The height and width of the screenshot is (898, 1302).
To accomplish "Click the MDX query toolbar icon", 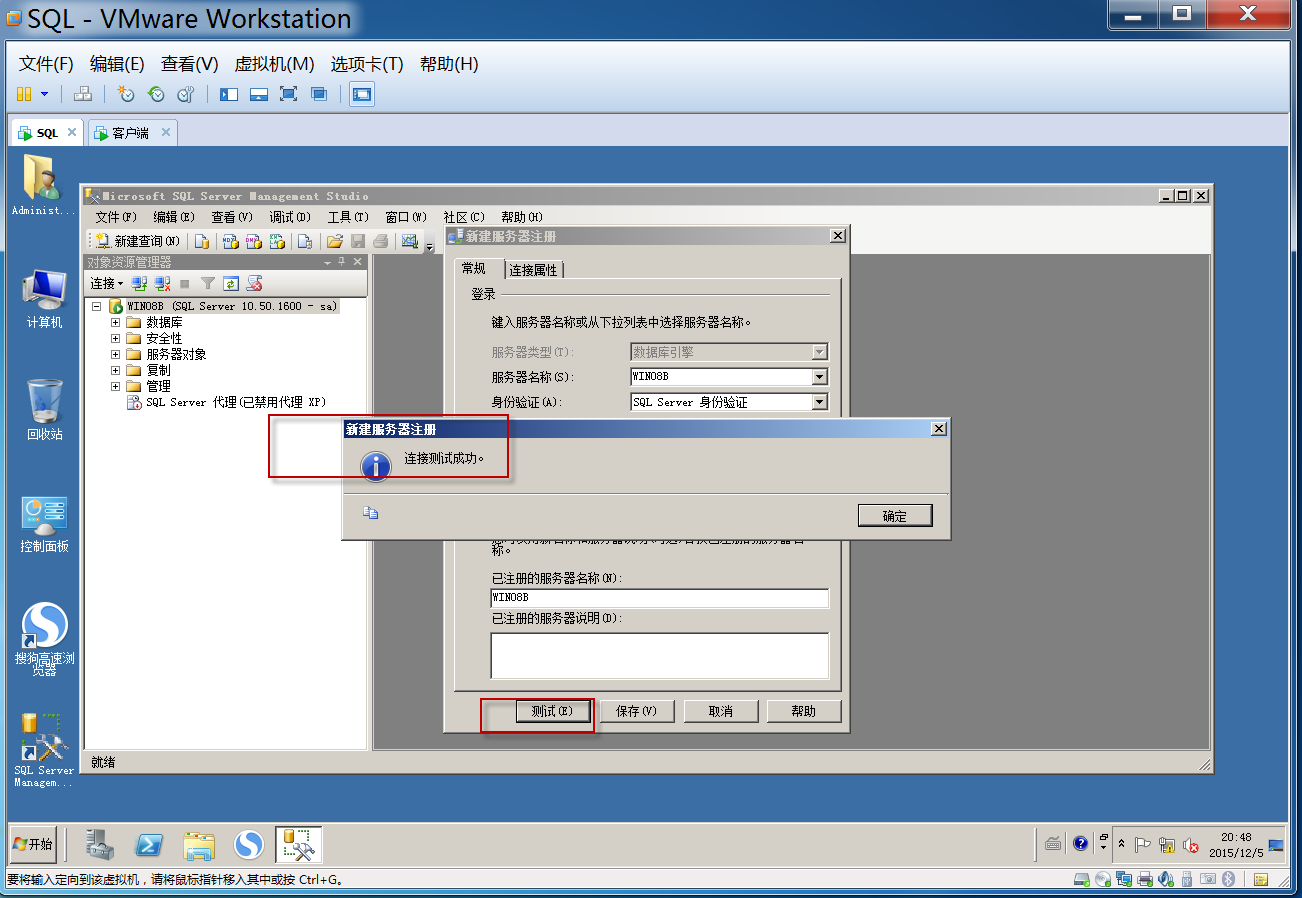I will [230, 241].
